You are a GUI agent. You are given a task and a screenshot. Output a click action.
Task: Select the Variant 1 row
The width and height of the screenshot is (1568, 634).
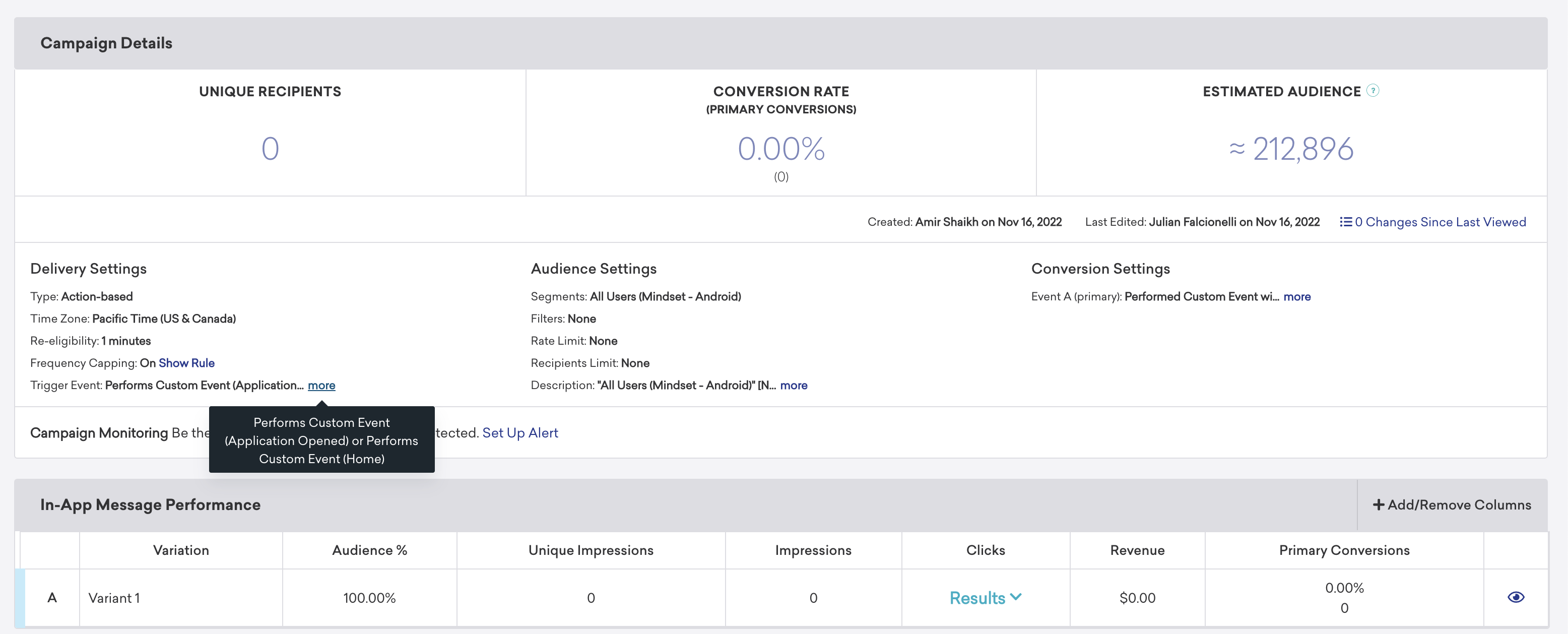click(115, 597)
